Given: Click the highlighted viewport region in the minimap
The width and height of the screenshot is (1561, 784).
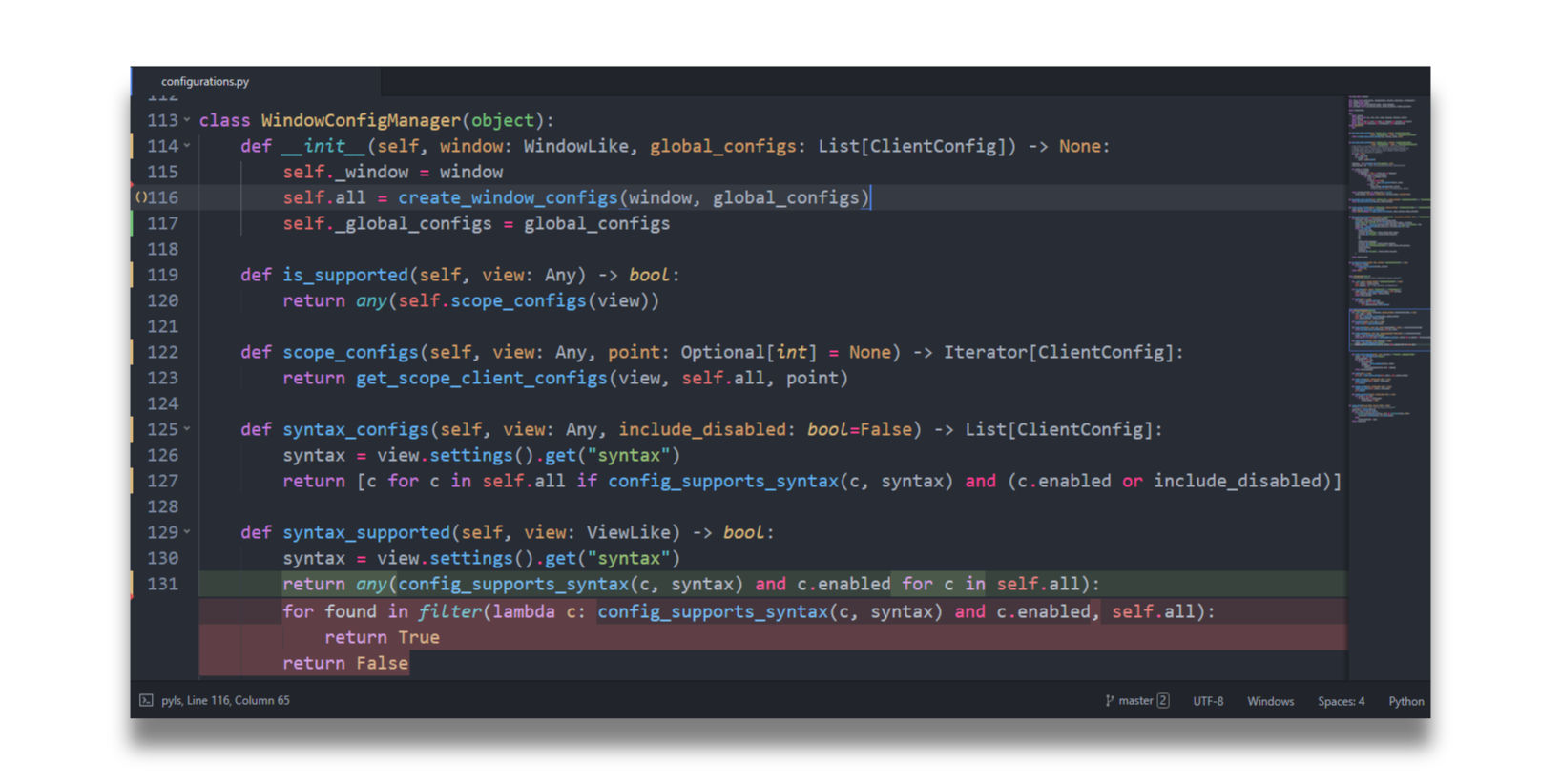Looking at the screenshot, I should click(1388, 330).
